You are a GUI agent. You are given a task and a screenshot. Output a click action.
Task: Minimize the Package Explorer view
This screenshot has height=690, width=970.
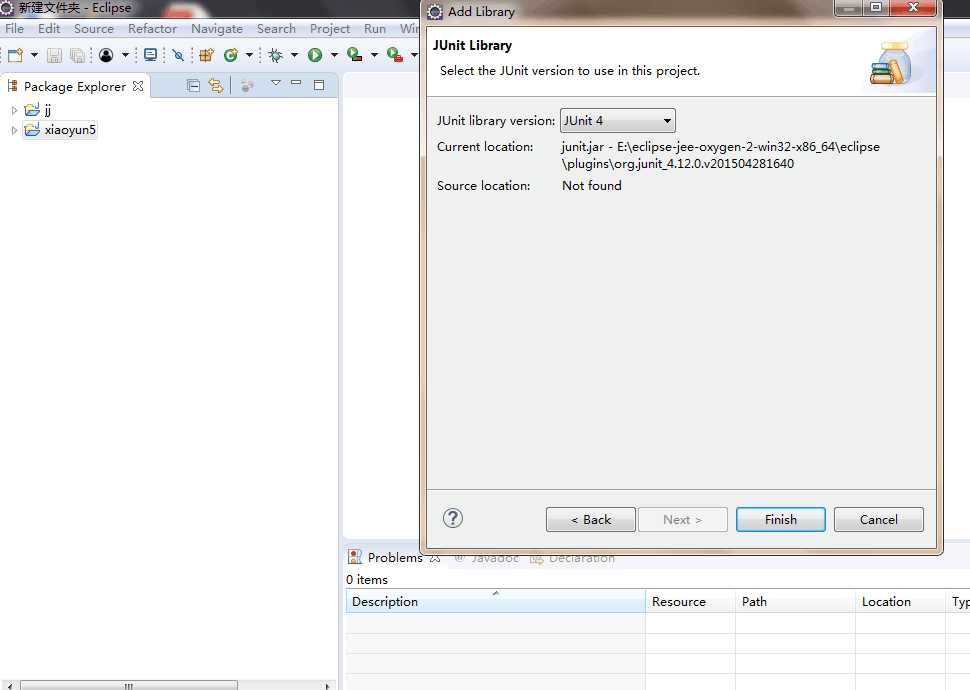point(296,83)
